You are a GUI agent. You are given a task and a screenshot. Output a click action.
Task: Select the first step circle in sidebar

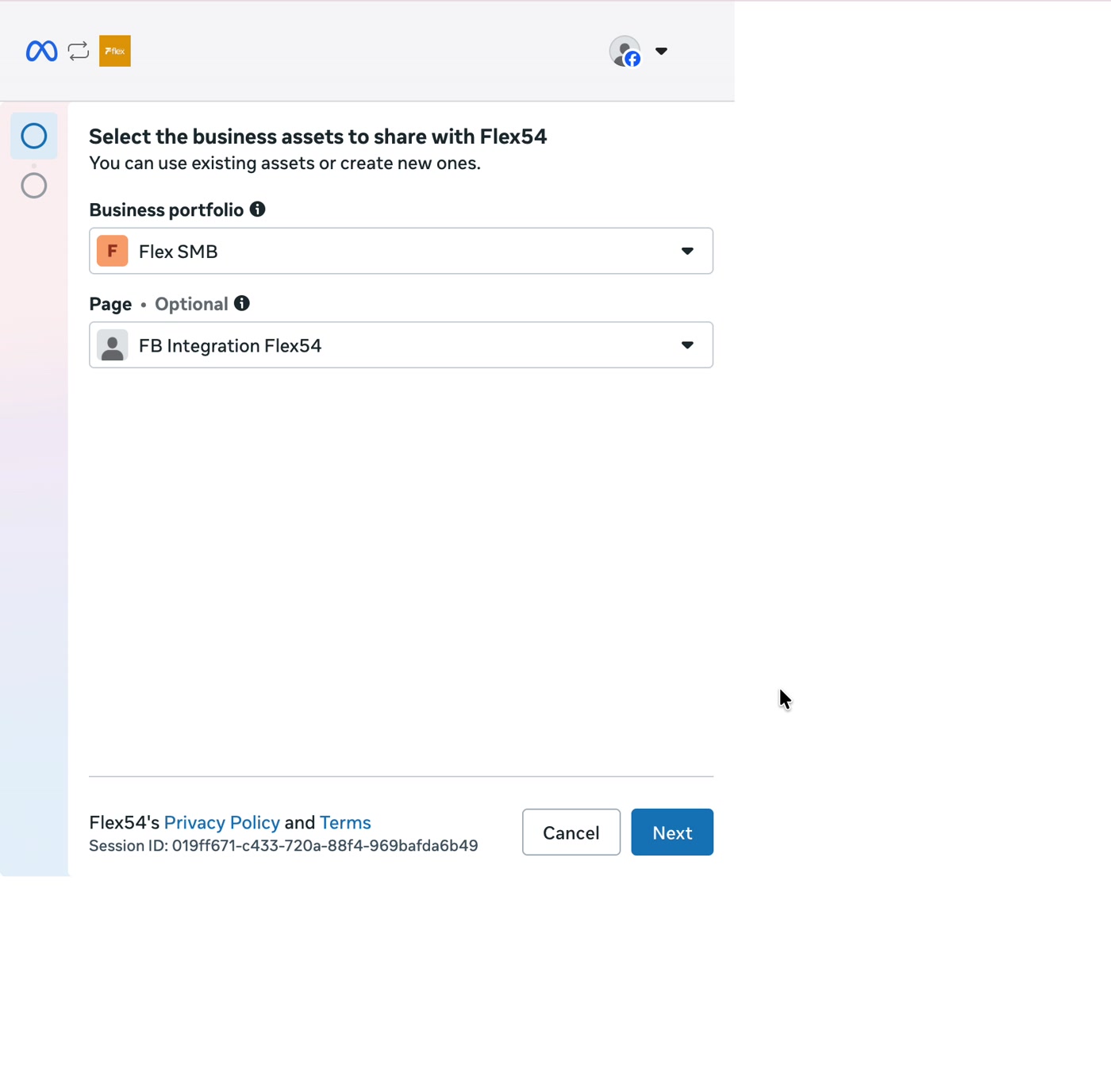(x=34, y=136)
